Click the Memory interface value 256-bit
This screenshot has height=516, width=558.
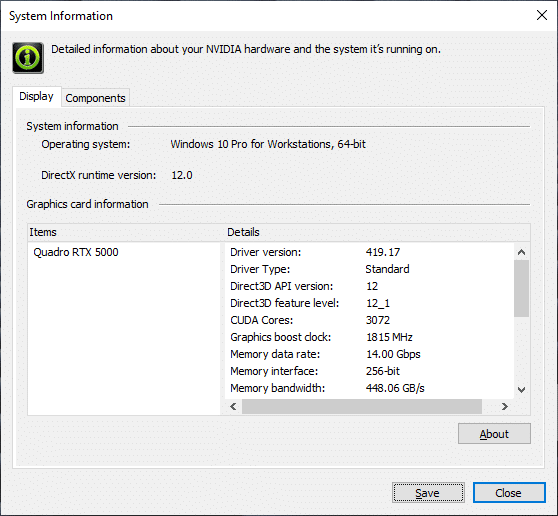(383, 372)
